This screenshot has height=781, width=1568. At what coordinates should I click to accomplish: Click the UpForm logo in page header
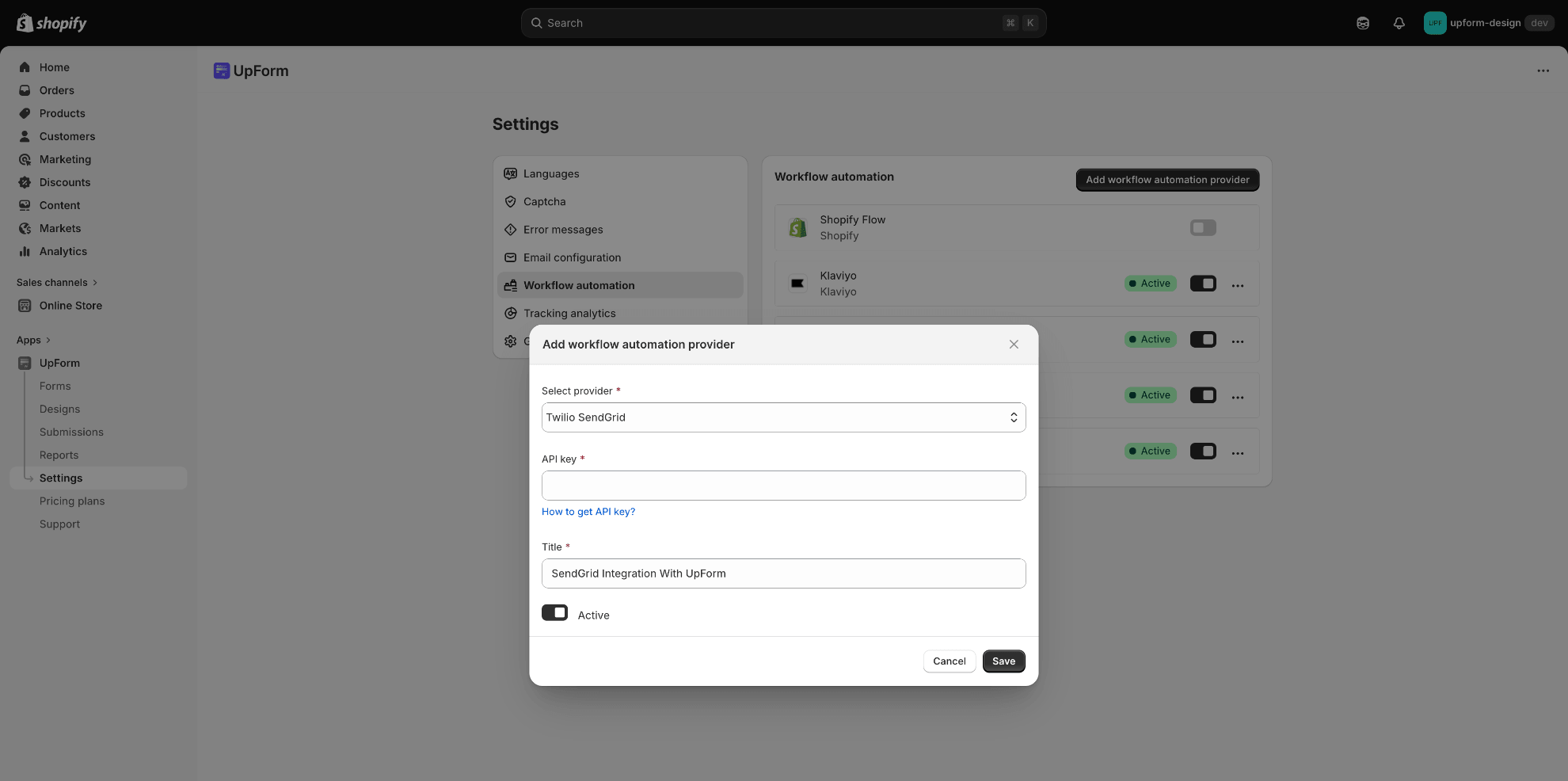tap(222, 70)
